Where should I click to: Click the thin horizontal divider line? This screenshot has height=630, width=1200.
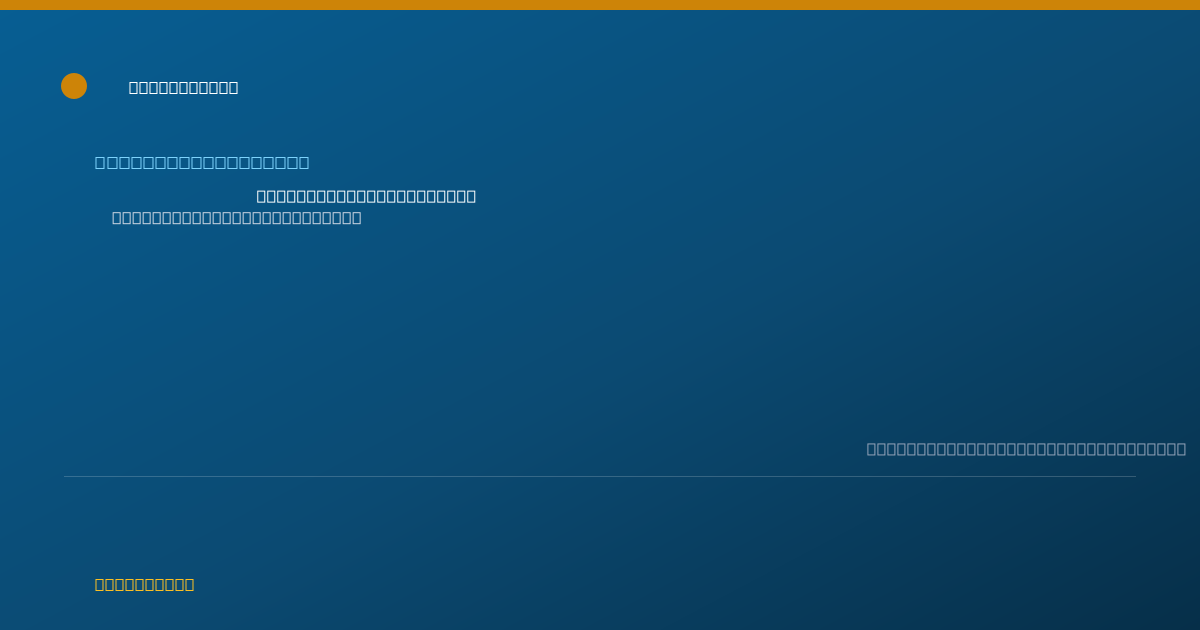(600, 476)
